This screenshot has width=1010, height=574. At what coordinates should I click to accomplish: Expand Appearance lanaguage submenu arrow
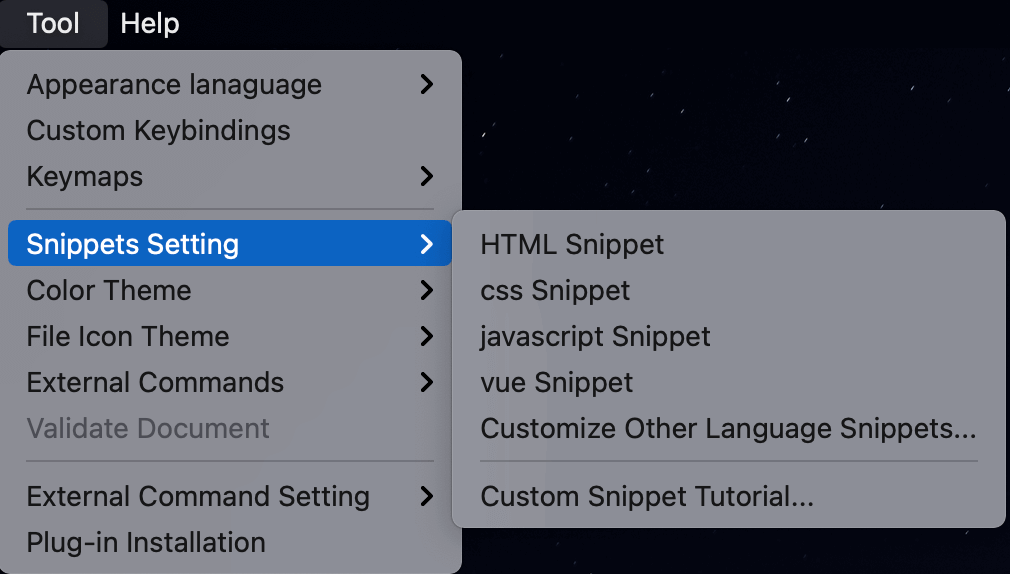point(426,84)
